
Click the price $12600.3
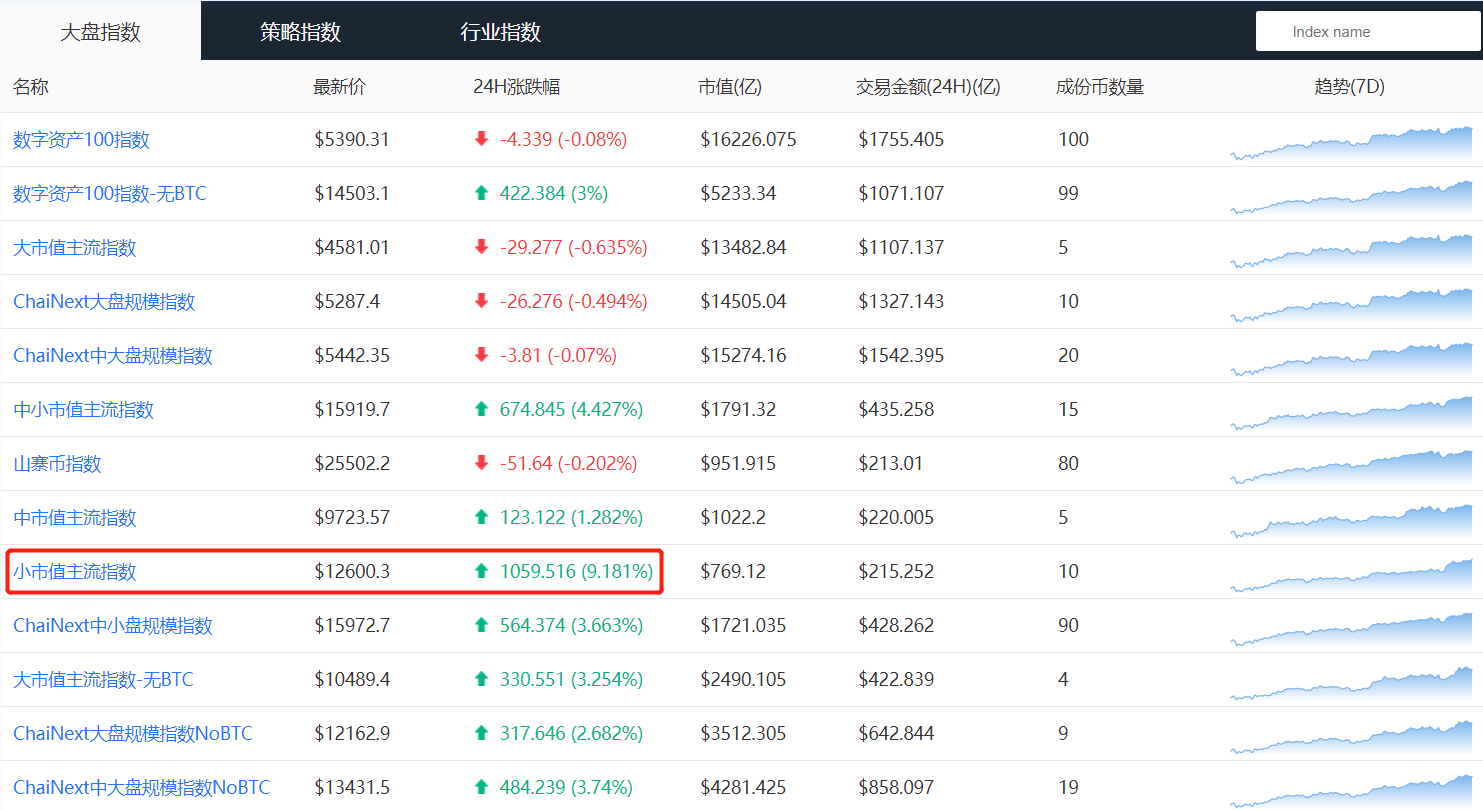tap(352, 572)
